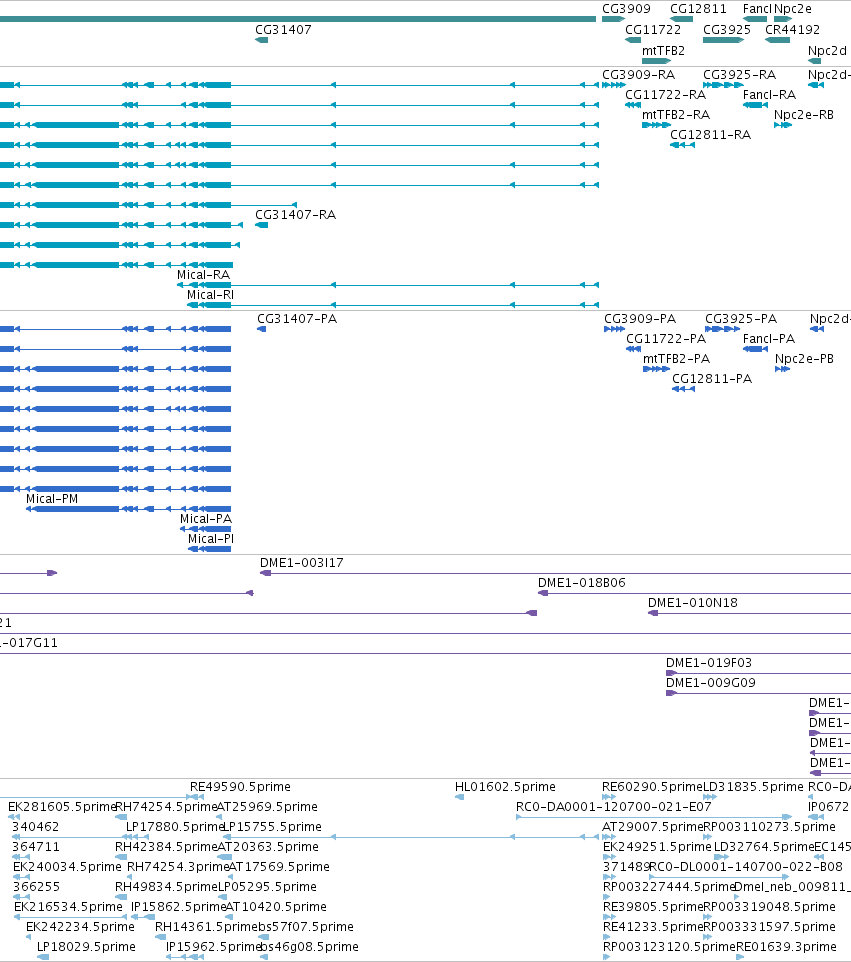
Task: Click the EK242234.5prime EST label
Action: coord(80,926)
